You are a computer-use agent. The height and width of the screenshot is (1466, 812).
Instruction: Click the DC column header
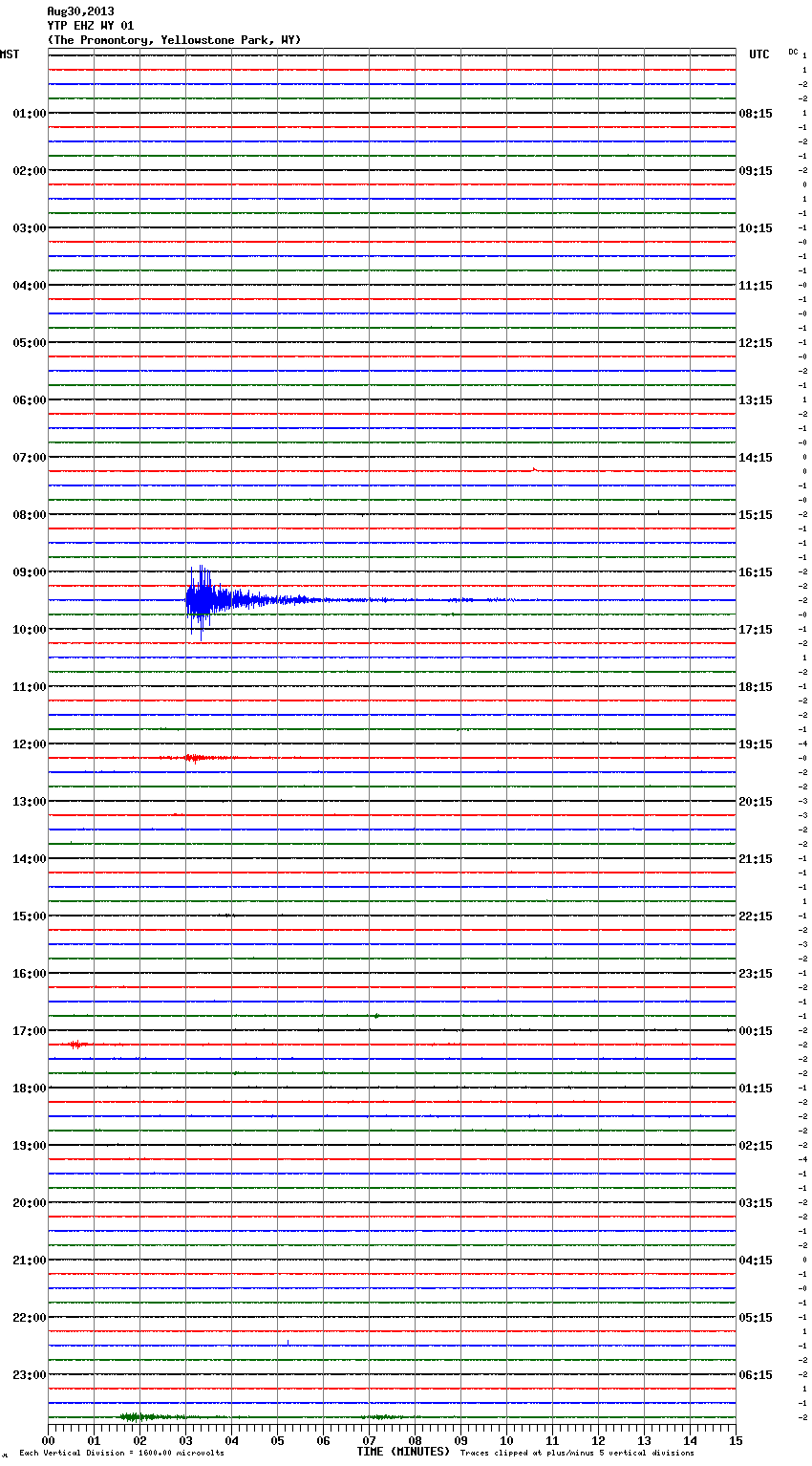[793, 51]
